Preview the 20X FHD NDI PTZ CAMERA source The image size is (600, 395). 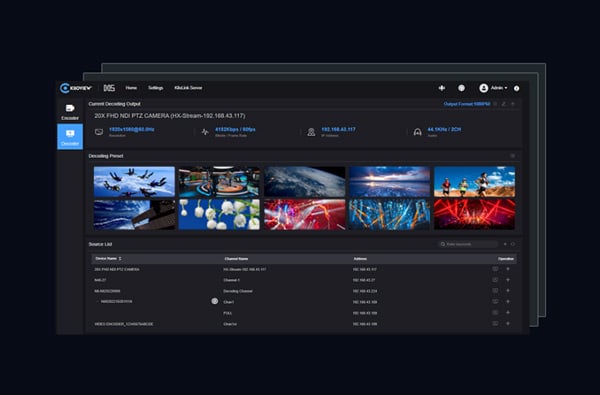pos(495,269)
